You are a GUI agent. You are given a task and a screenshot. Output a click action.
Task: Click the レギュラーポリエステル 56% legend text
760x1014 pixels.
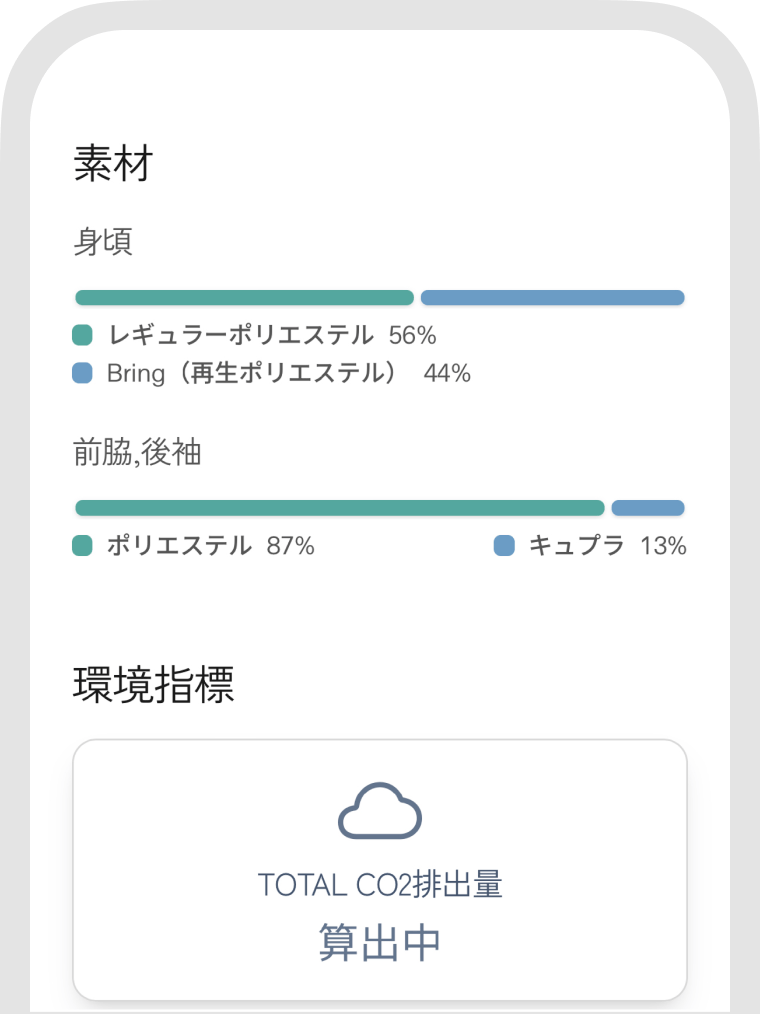tap(272, 335)
